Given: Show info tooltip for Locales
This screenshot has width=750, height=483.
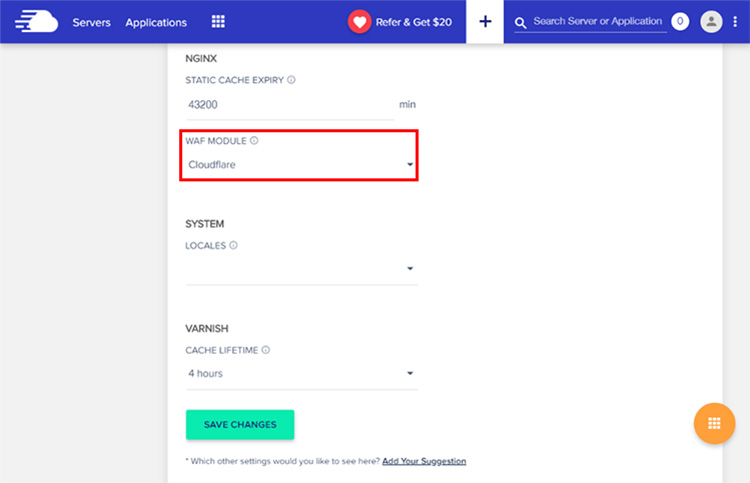Looking at the screenshot, I should click(233, 245).
